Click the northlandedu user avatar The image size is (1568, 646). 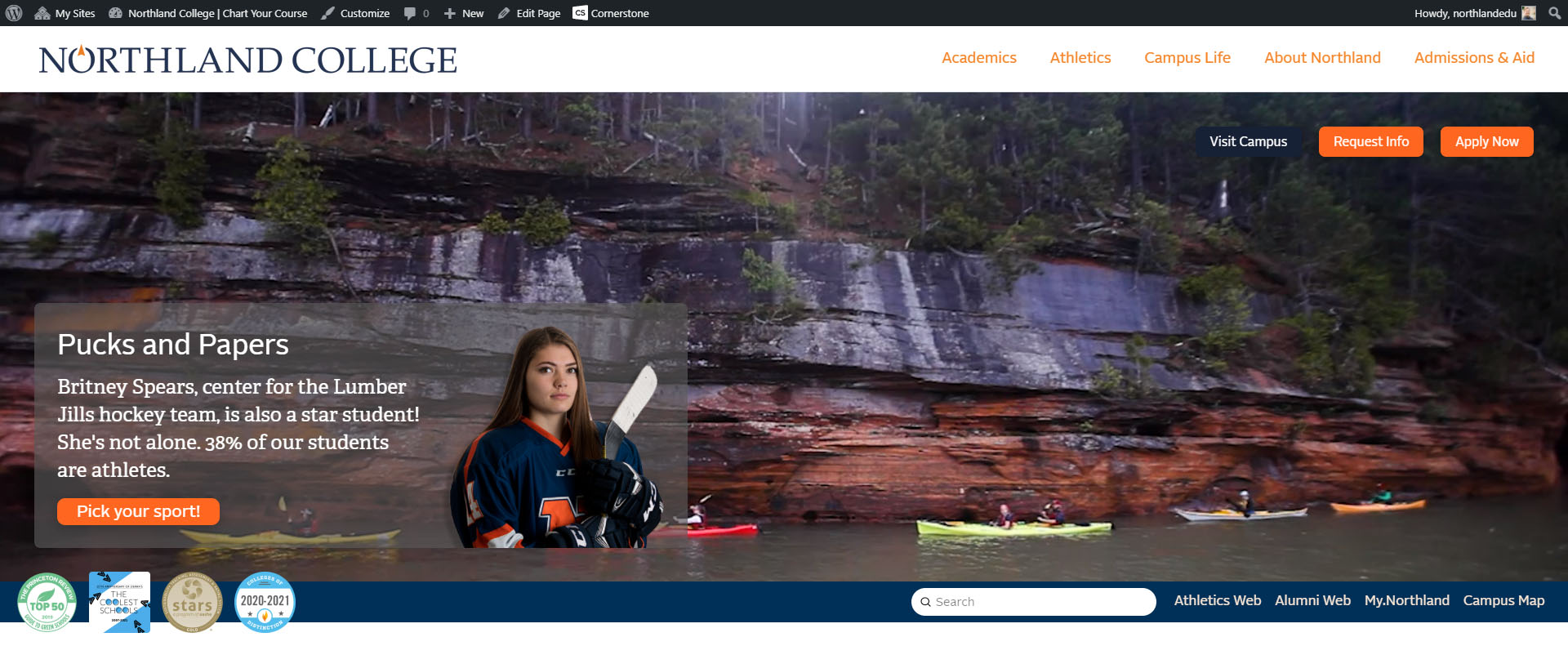1529,13
